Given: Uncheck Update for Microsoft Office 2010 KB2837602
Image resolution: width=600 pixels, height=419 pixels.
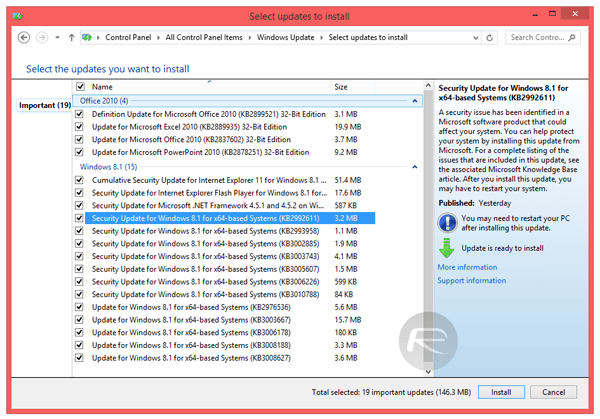Looking at the screenshot, I should (x=80, y=139).
